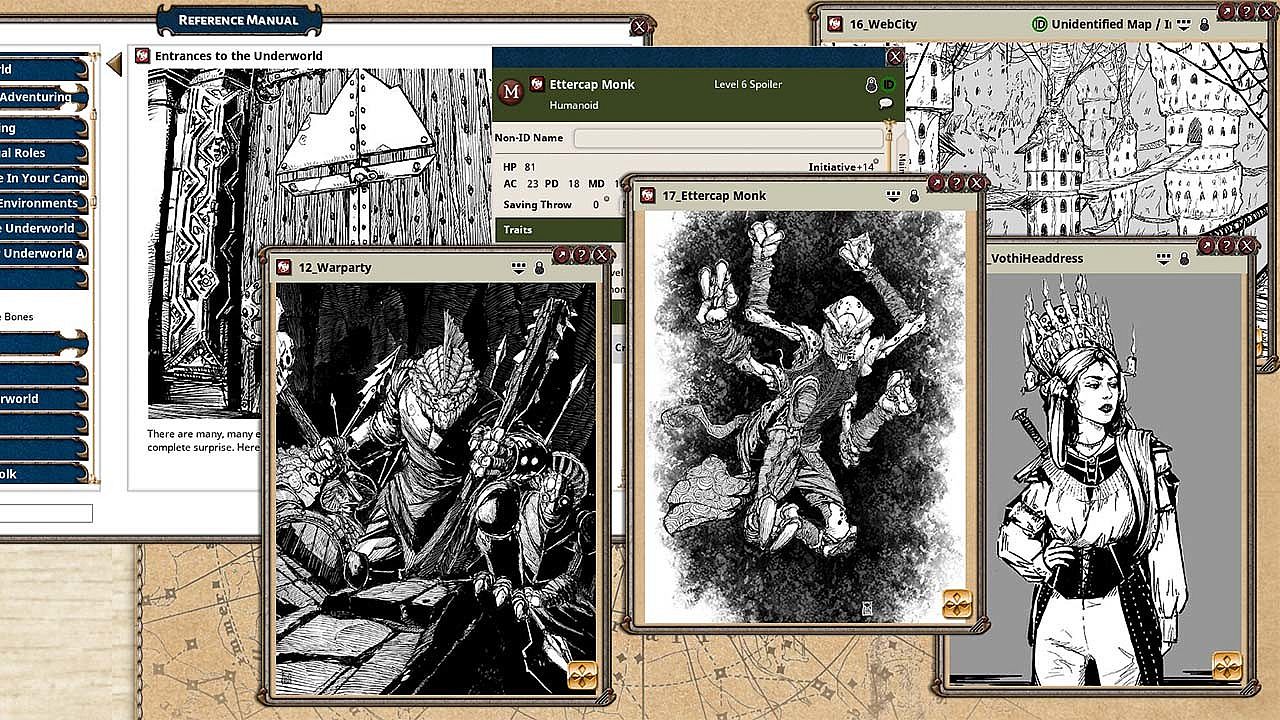
Task: Open help for VothiHeaddress window
Action: [x=1227, y=245]
